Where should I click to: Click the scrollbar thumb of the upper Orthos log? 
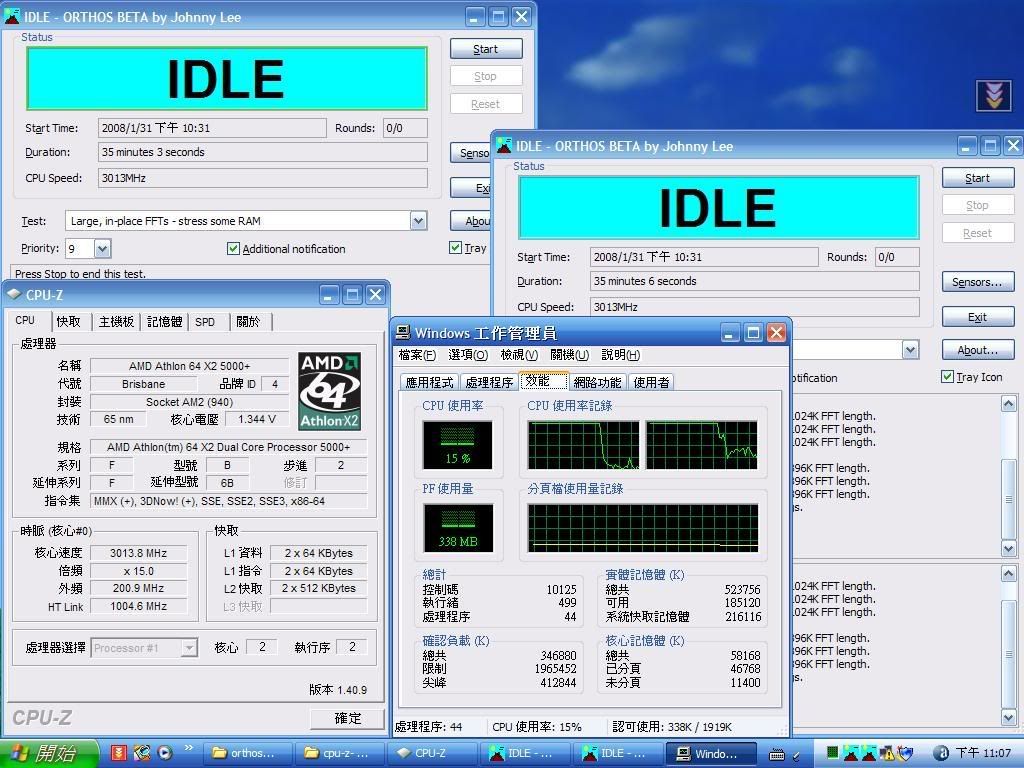[1008, 499]
